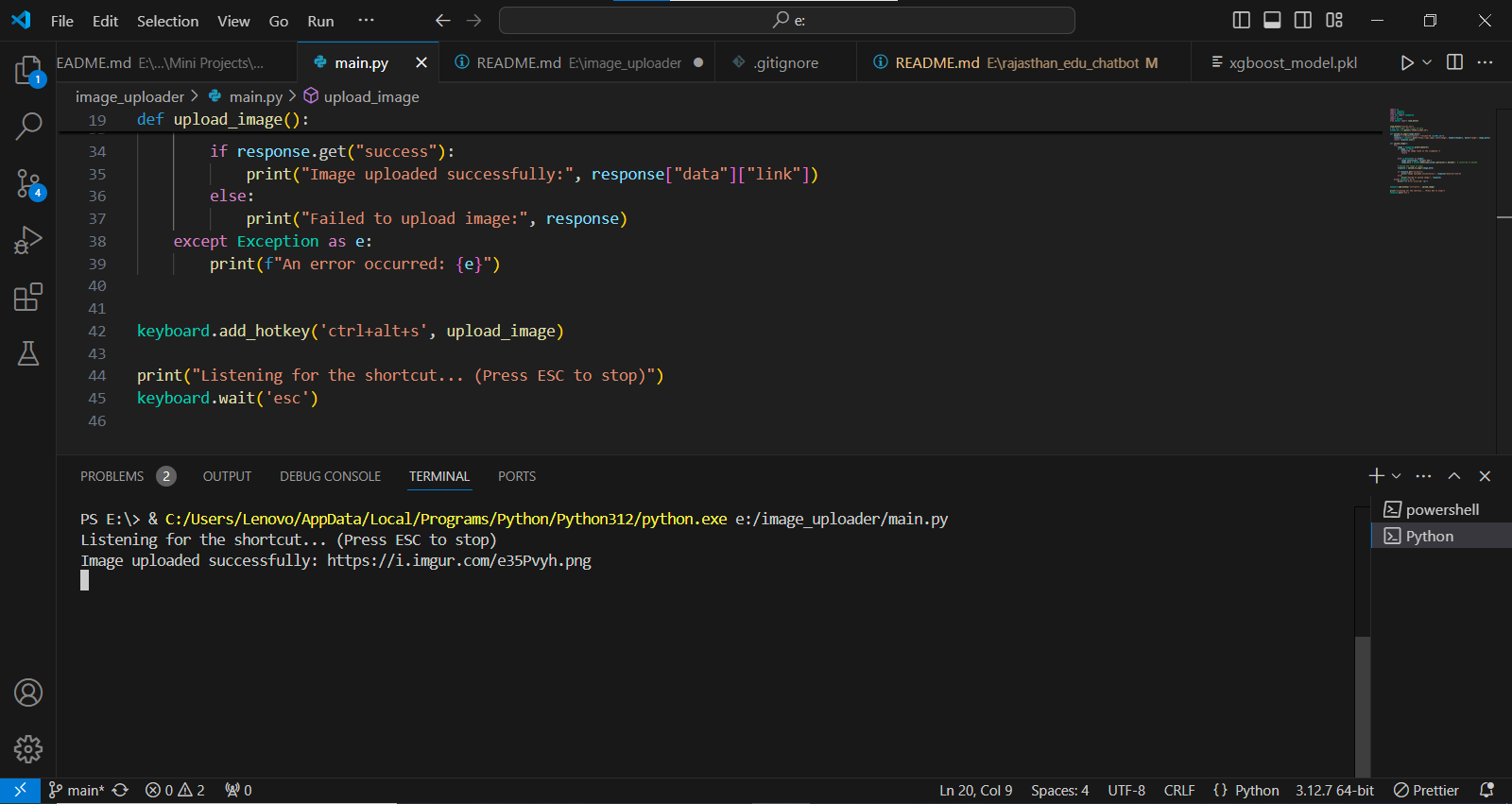Image resolution: width=1512 pixels, height=804 pixels.
Task: Change CRLF end of line sequence
Action: (1179, 790)
